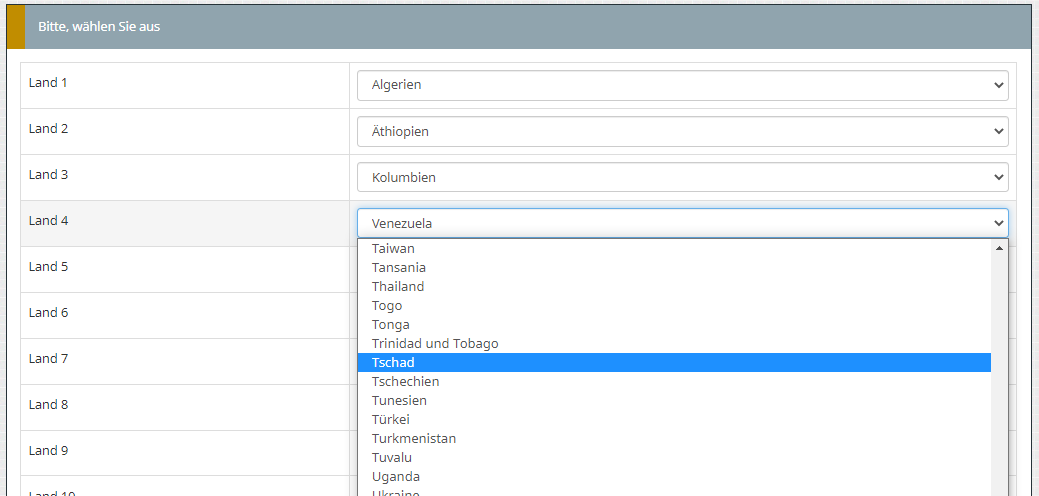Image resolution: width=1039 pixels, height=496 pixels.
Task: Pick Tuvalu from the country list
Action: click(x=392, y=457)
